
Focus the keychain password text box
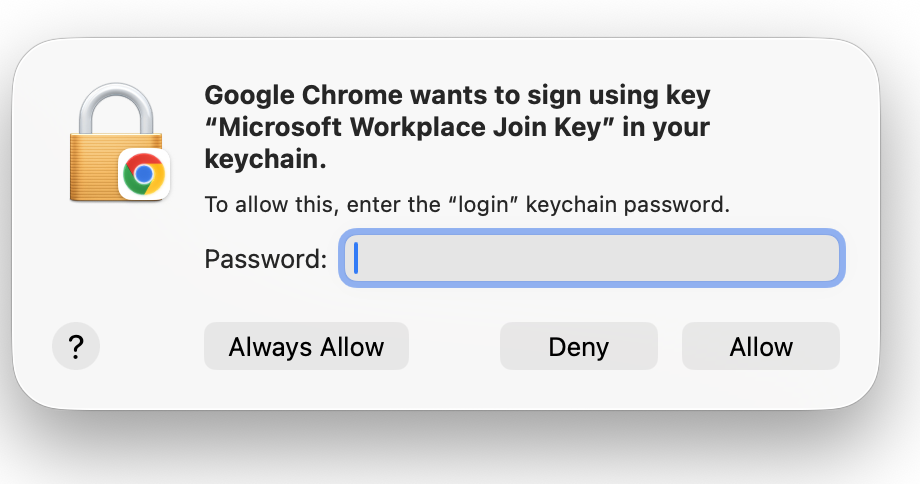coord(592,258)
